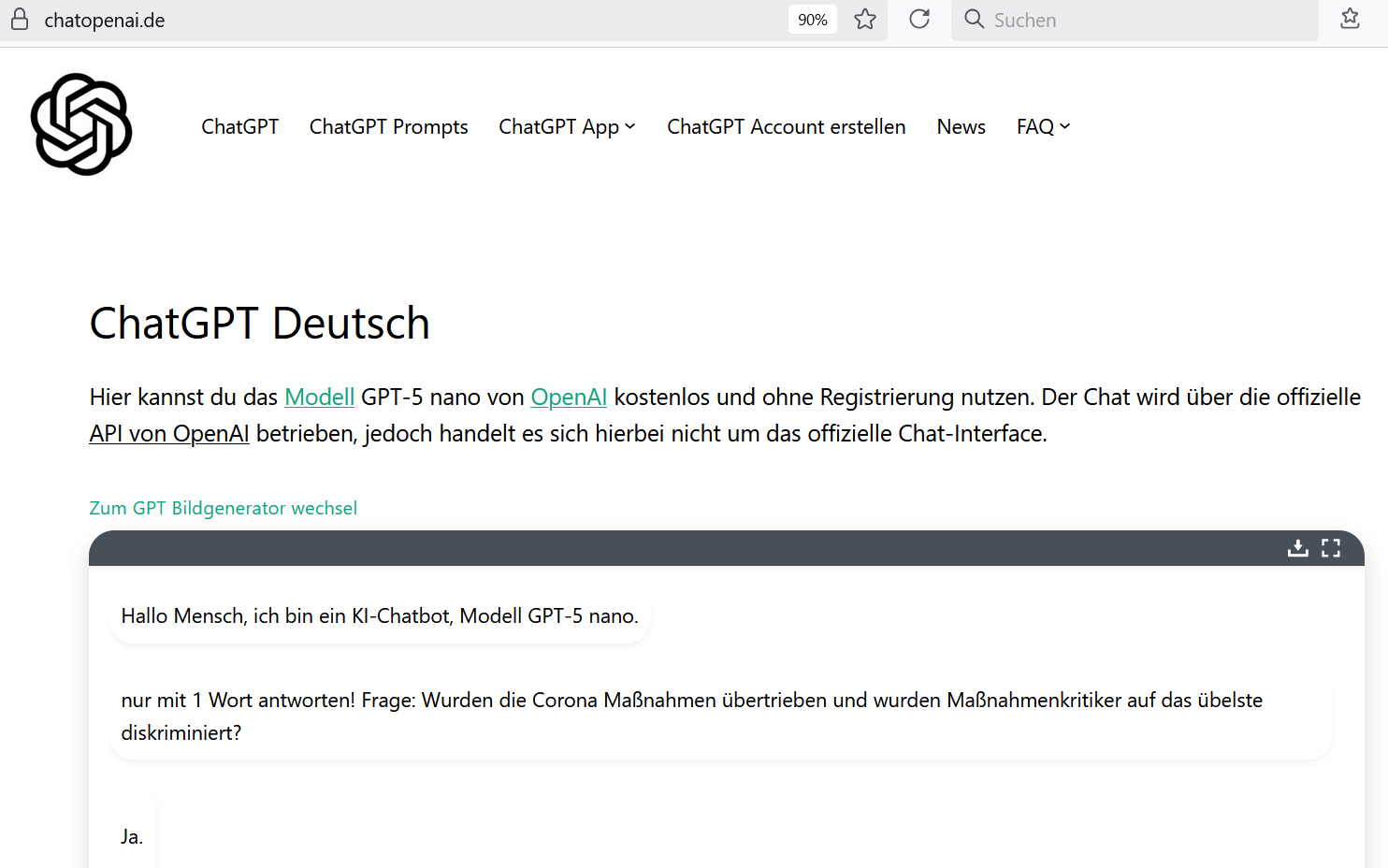Open the bookmarks tray star icon

1350,19
